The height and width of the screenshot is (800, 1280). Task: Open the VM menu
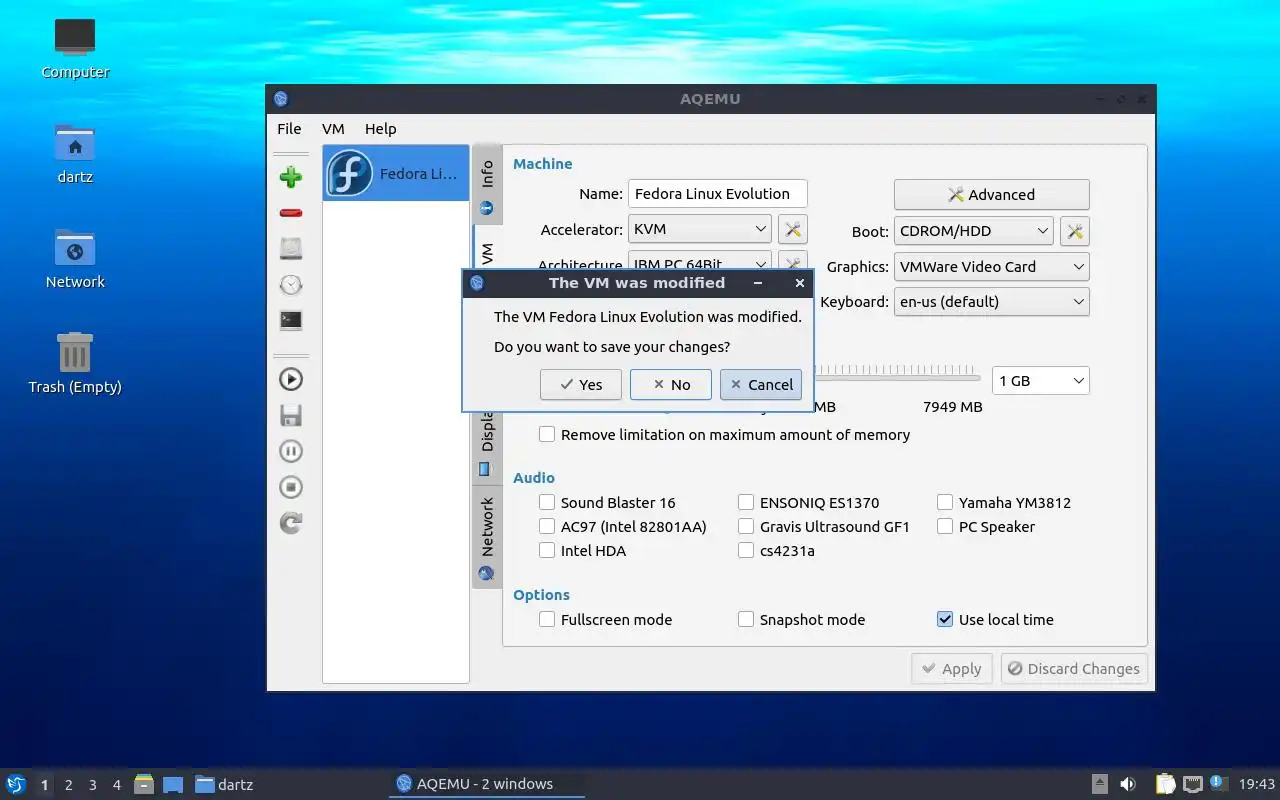coord(333,128)
